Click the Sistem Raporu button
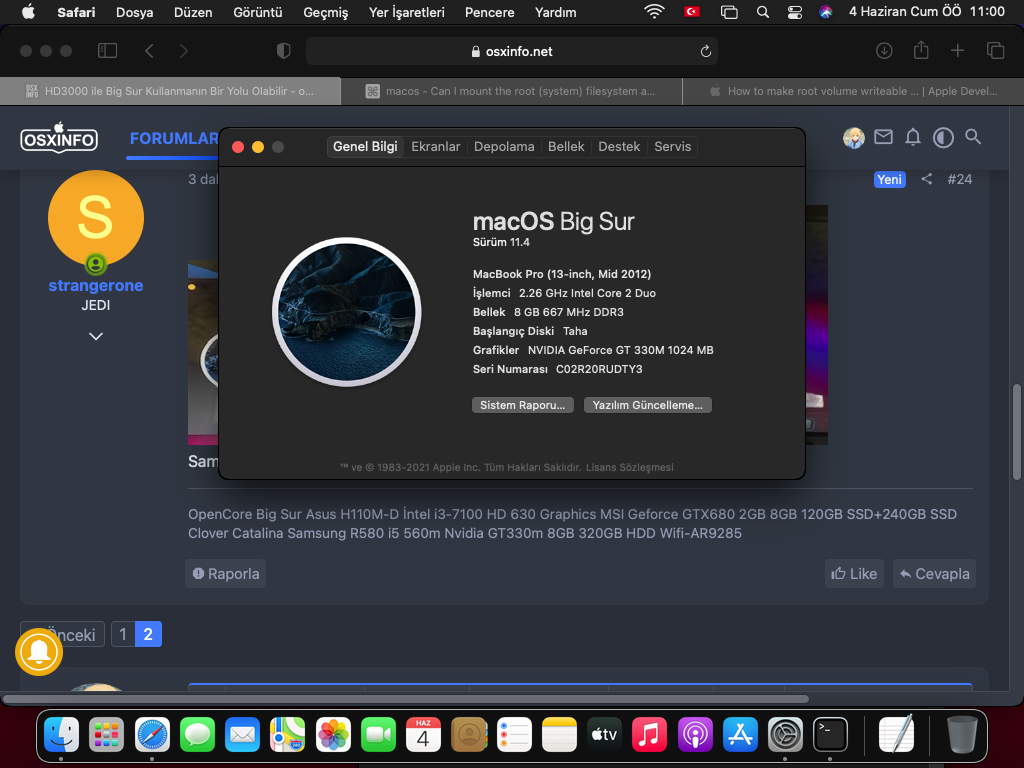 [523, 405]
